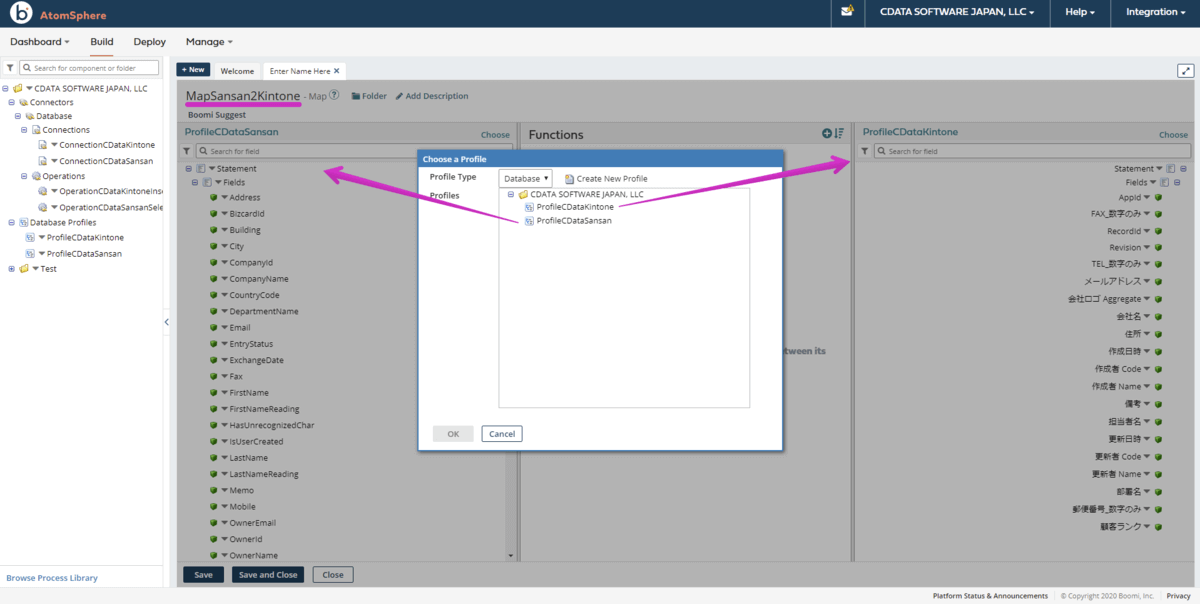The width and height of the screenshot is (1200, 604).
Task: Close the Enter Name Here tab
Action: (337, 71)
